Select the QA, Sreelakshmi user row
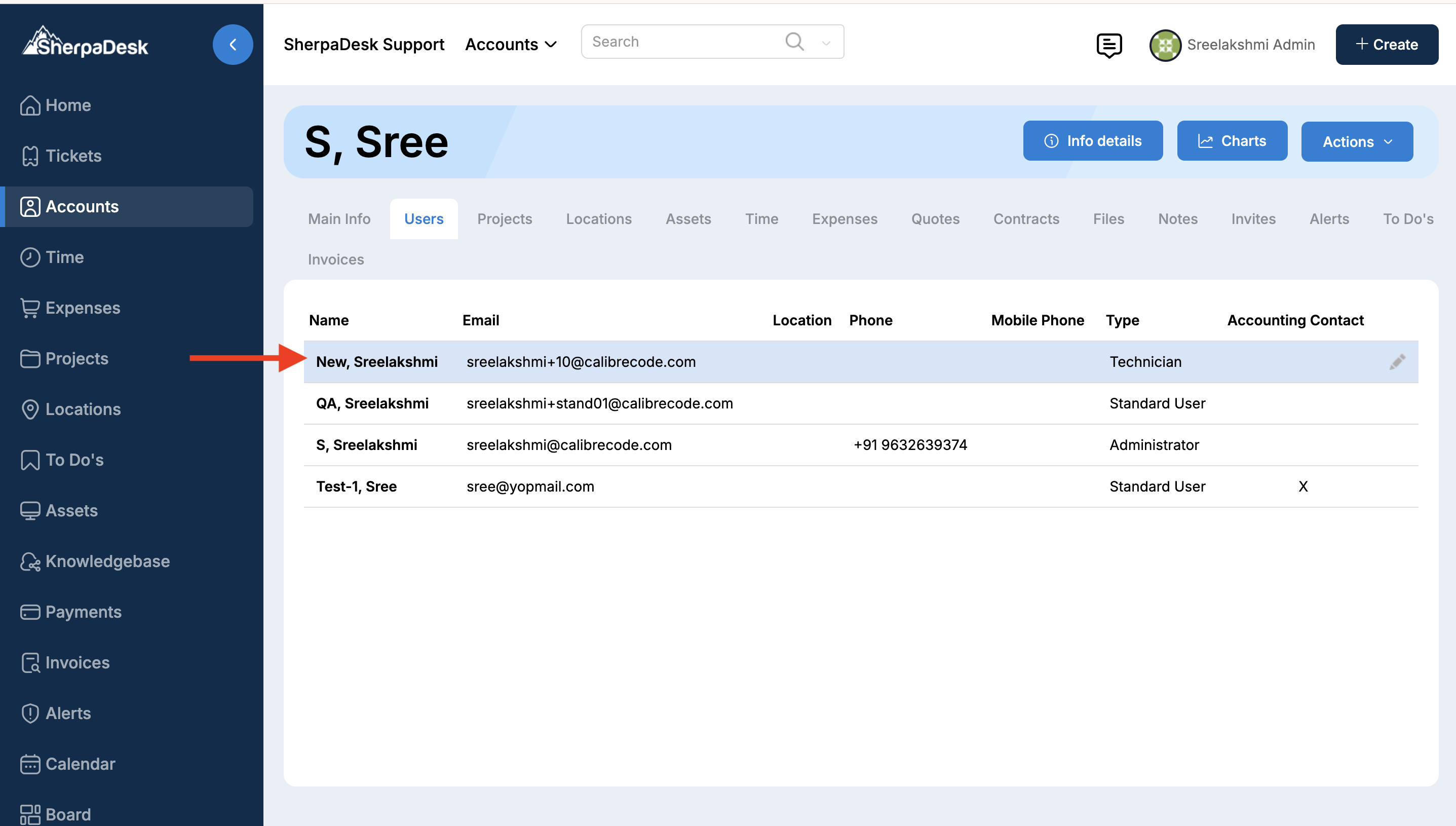1456x826 pixels. coord(372,403)
